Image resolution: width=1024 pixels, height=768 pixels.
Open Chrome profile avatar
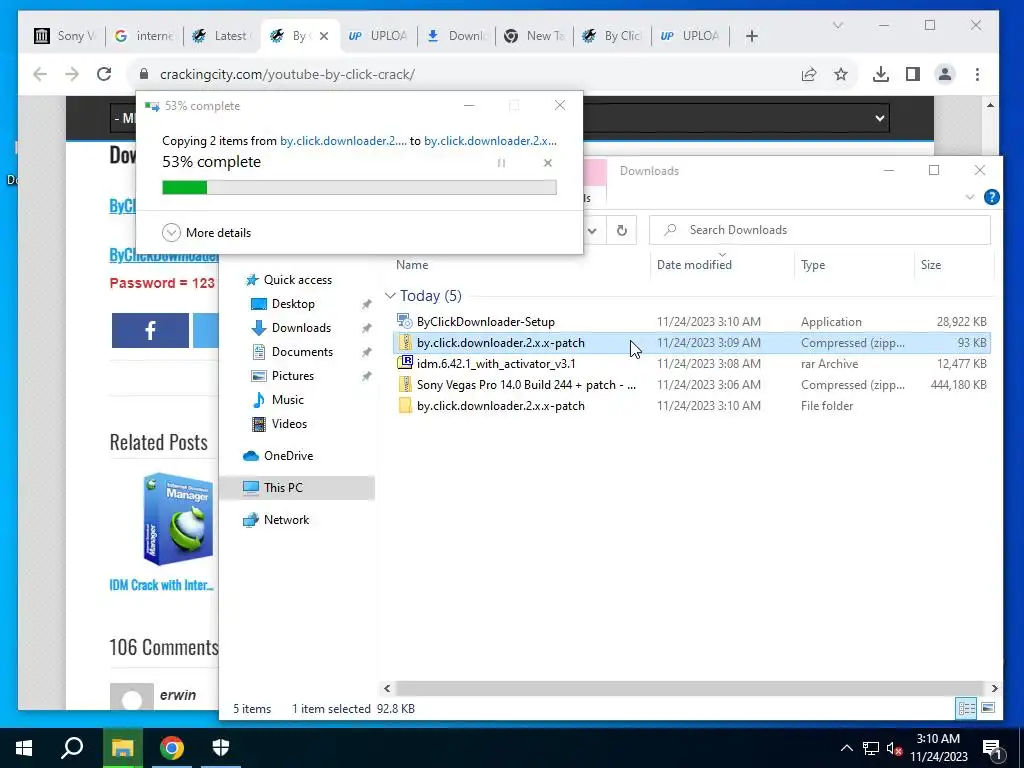point(944,74)
